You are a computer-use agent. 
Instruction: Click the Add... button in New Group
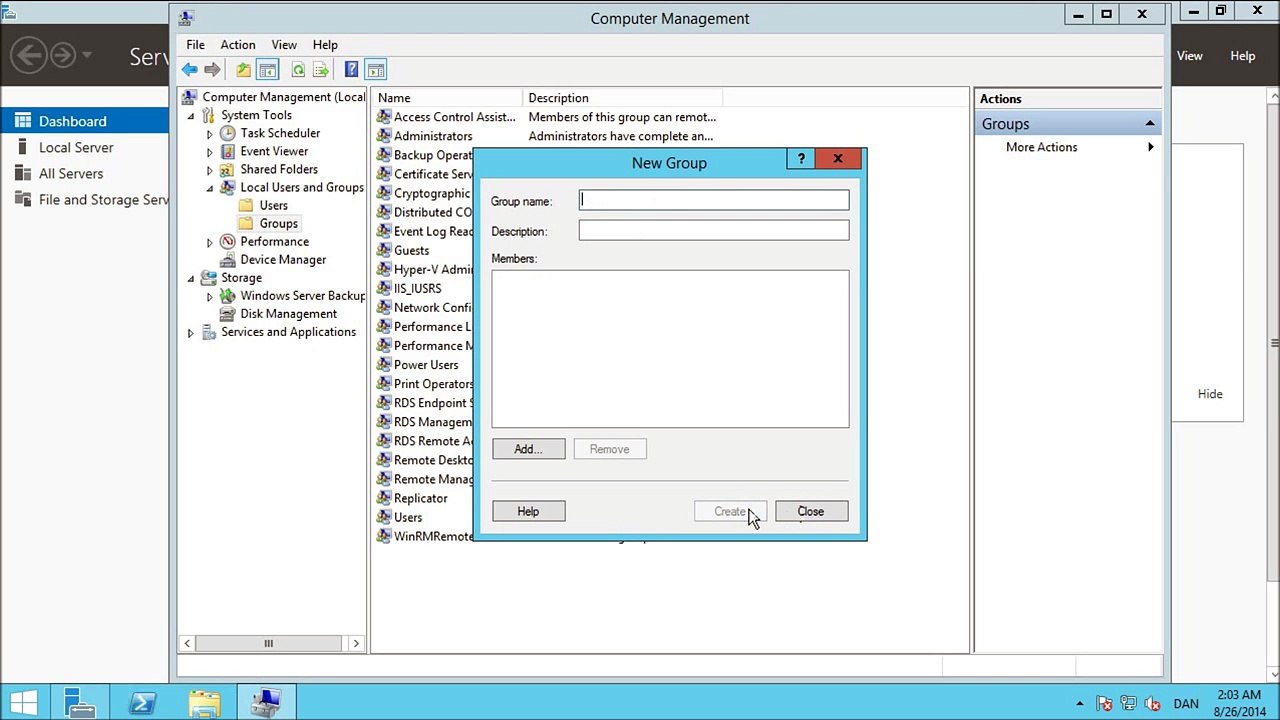528,449
